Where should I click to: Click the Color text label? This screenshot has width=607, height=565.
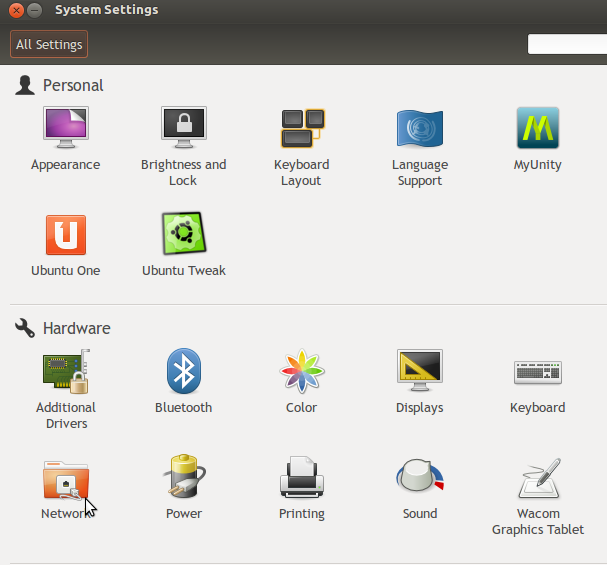tap(302, 407)
